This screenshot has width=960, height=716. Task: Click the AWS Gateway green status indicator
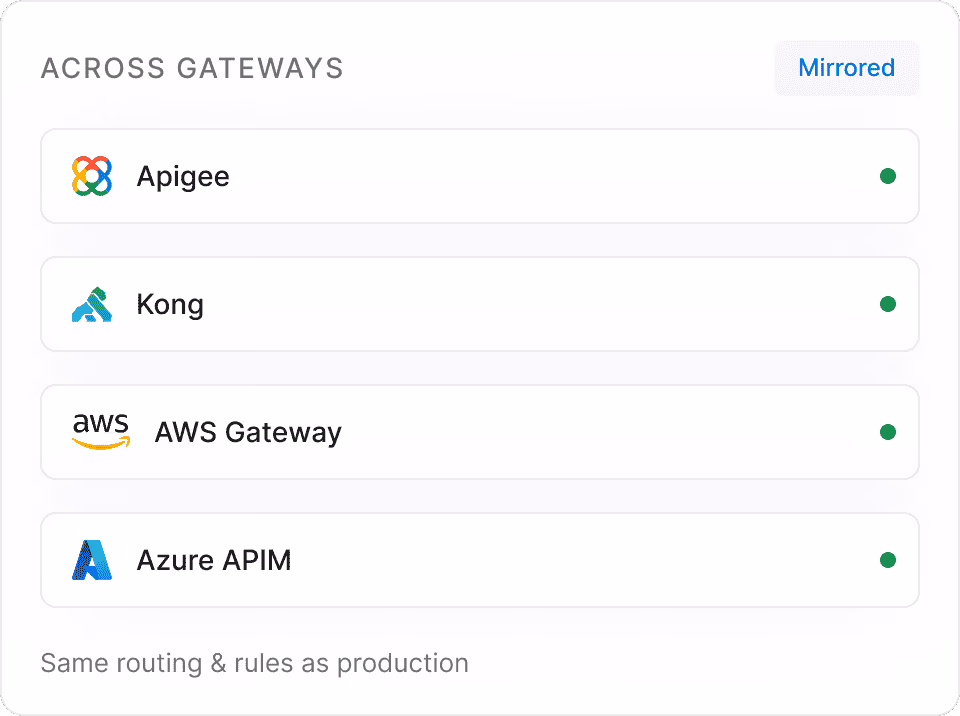click(x=888, y=432)
